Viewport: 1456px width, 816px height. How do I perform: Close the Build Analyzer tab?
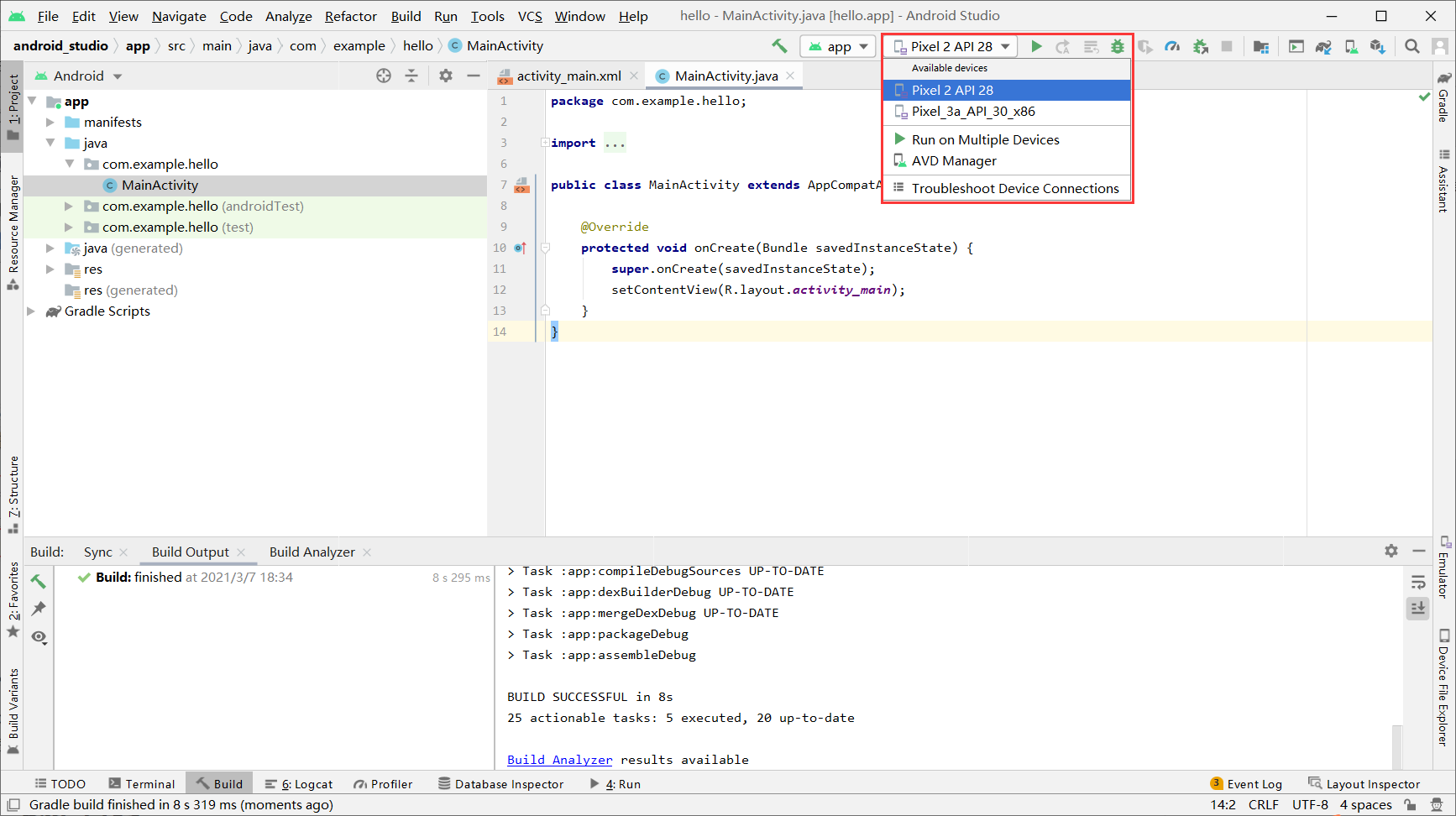(x=367, y=552)
